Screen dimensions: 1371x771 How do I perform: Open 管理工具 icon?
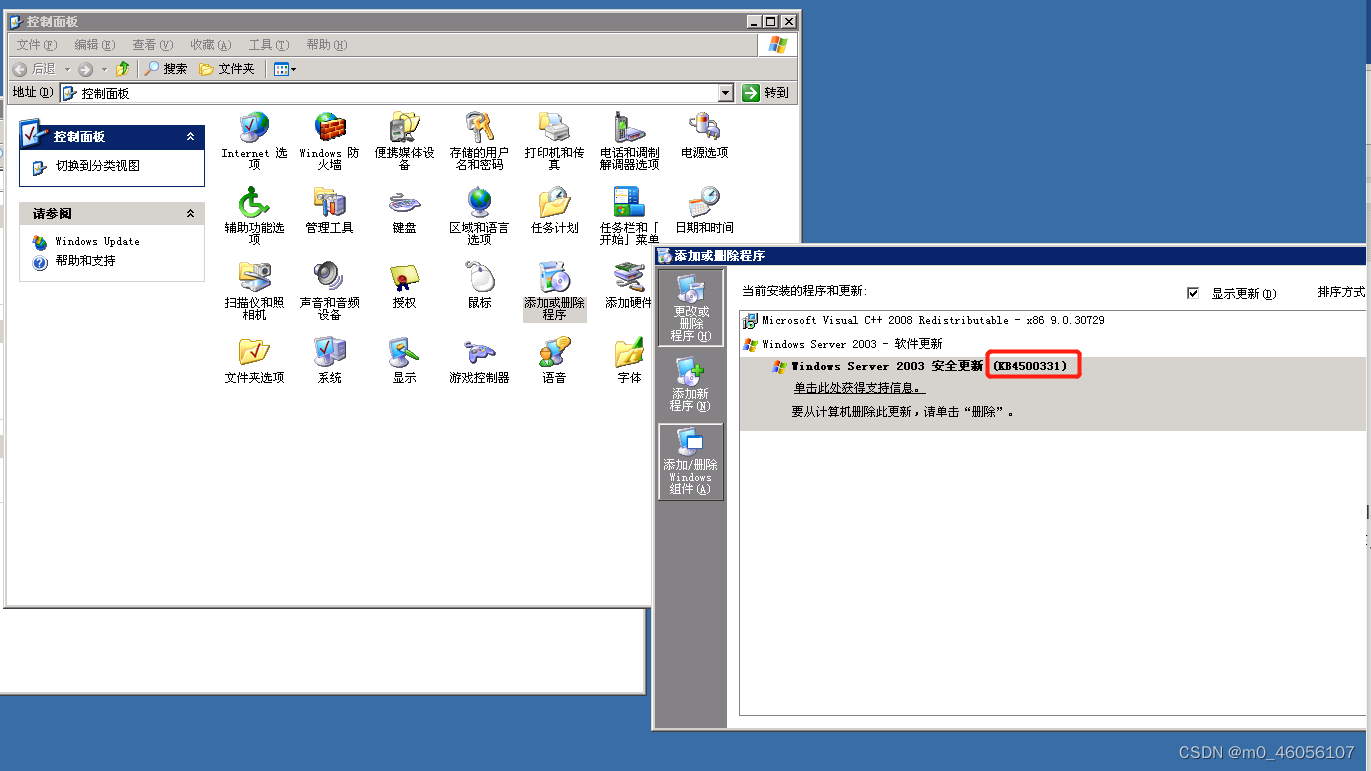click(329, 211)
